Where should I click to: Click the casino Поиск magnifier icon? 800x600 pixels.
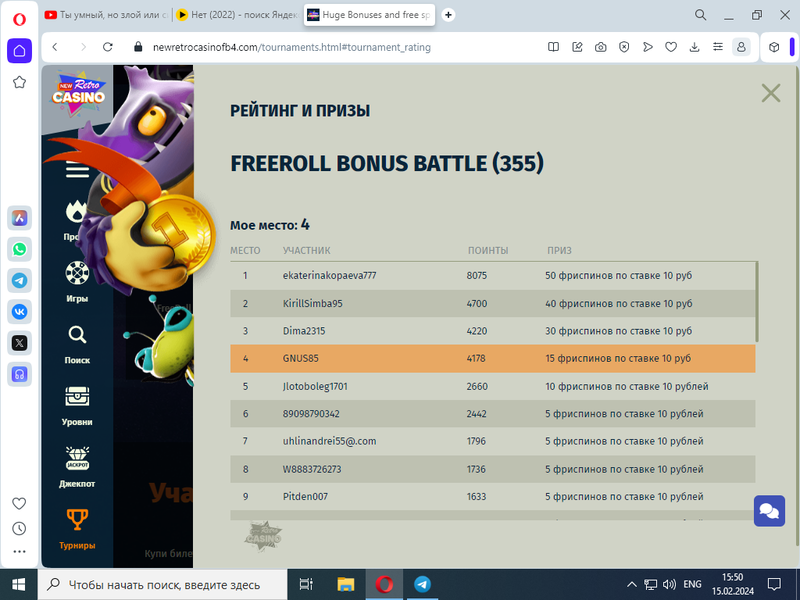click(77, 336)
